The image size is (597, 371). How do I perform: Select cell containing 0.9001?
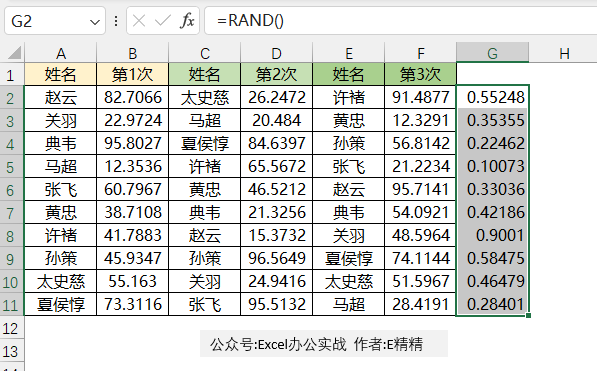pyautogui.click(x=492, y=235)
